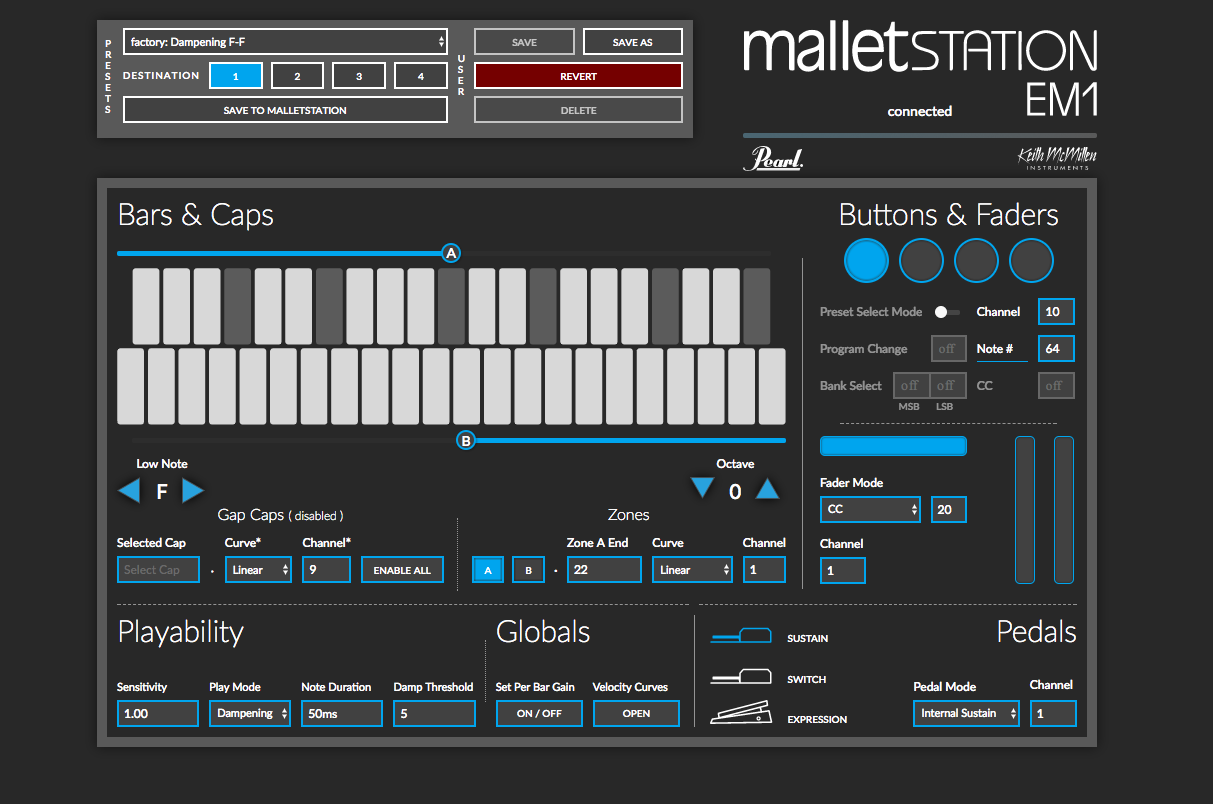Screen dimensions: 1213x804
Task: Select the Expression pedal icon
Action: [x=741, y=713]
